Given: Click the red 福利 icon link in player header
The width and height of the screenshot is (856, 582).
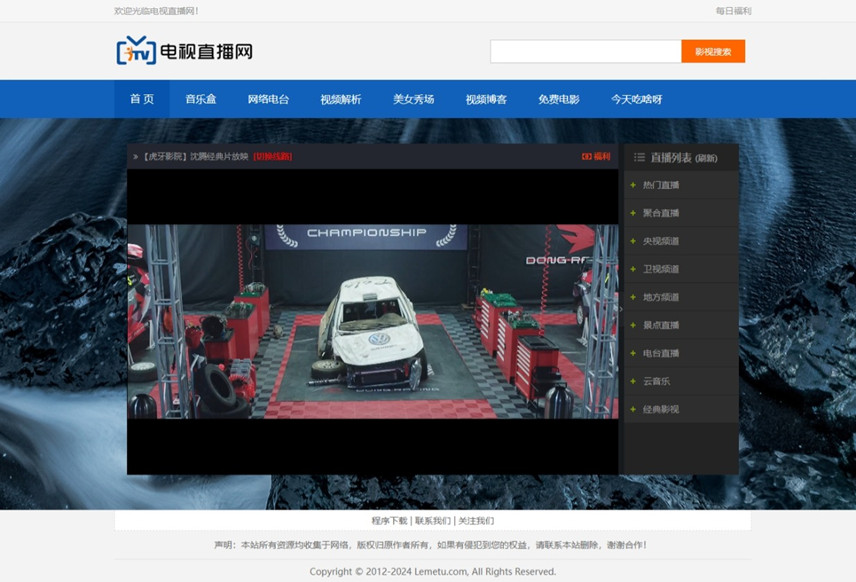Looking at the screenshot, I should [596, 157].
